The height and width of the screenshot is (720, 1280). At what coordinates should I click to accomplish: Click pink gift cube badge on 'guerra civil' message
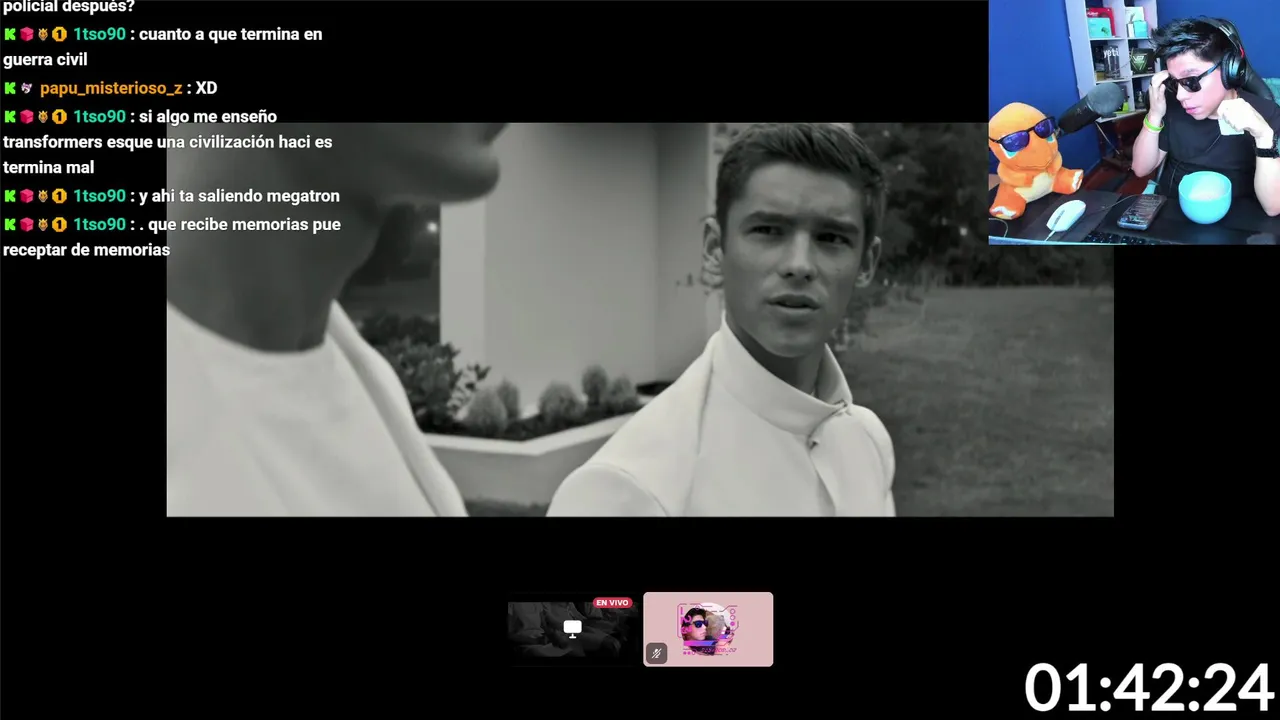tap(27, 34)
